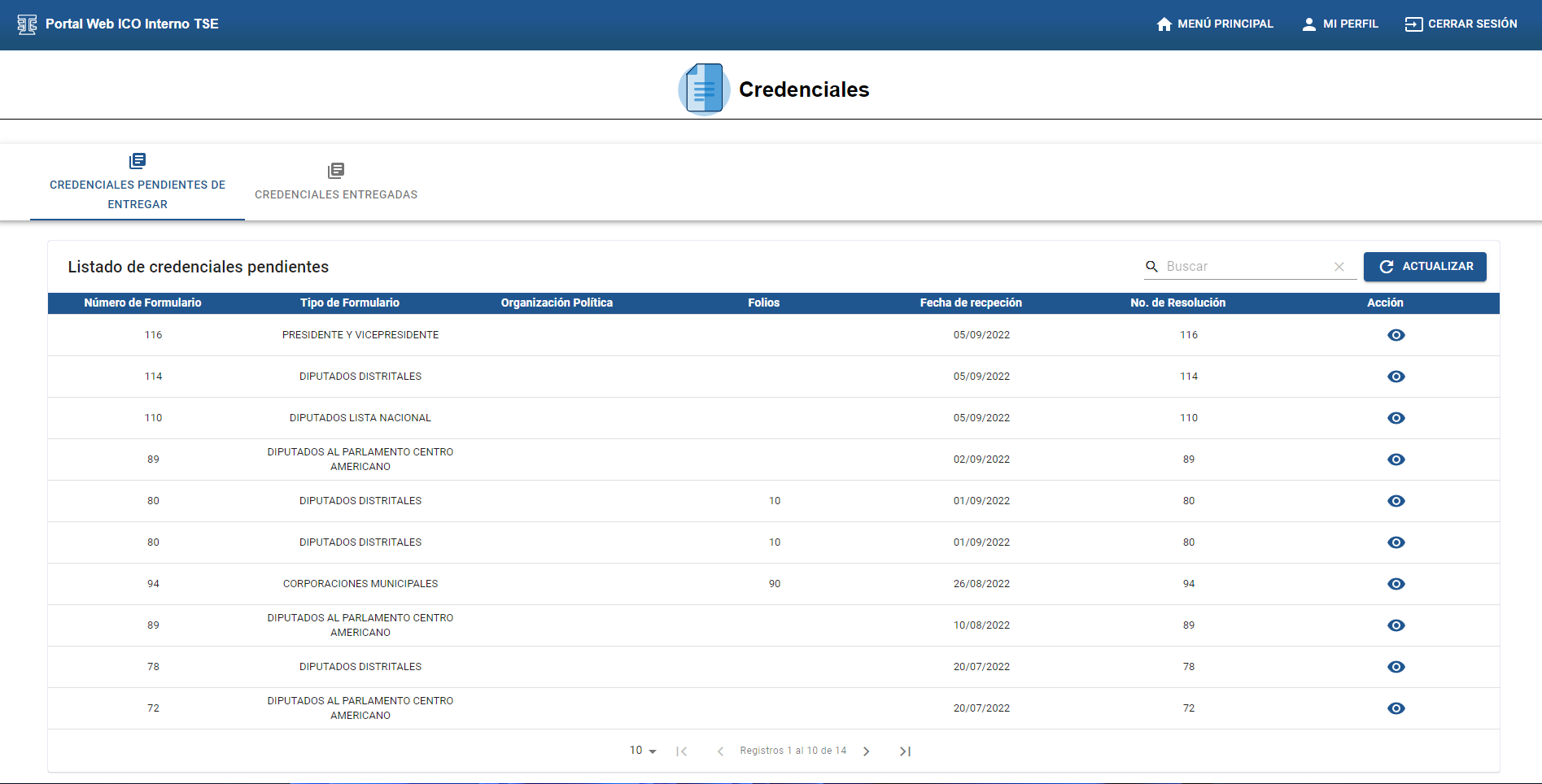Click eye icon for form 72
The image size is (1542, 784).
click(x=1396, y=708)
